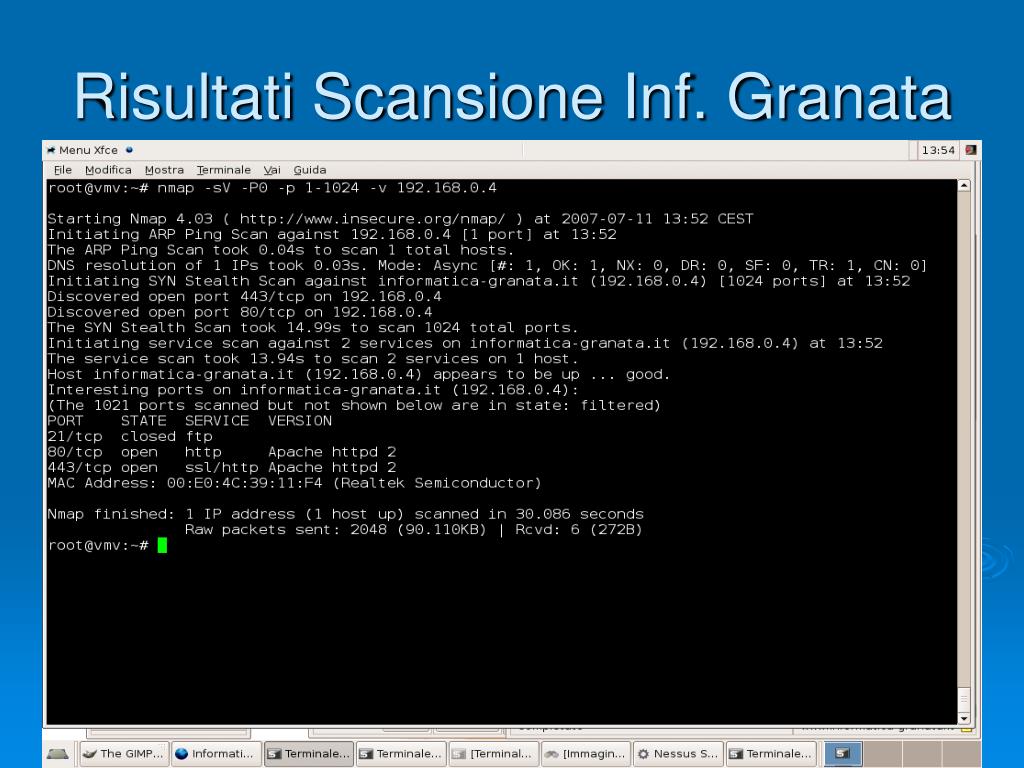The image size is (1024, 768).
Task: Click the 'Discovered open port 443/tcp' line
Action: [244, 296]
